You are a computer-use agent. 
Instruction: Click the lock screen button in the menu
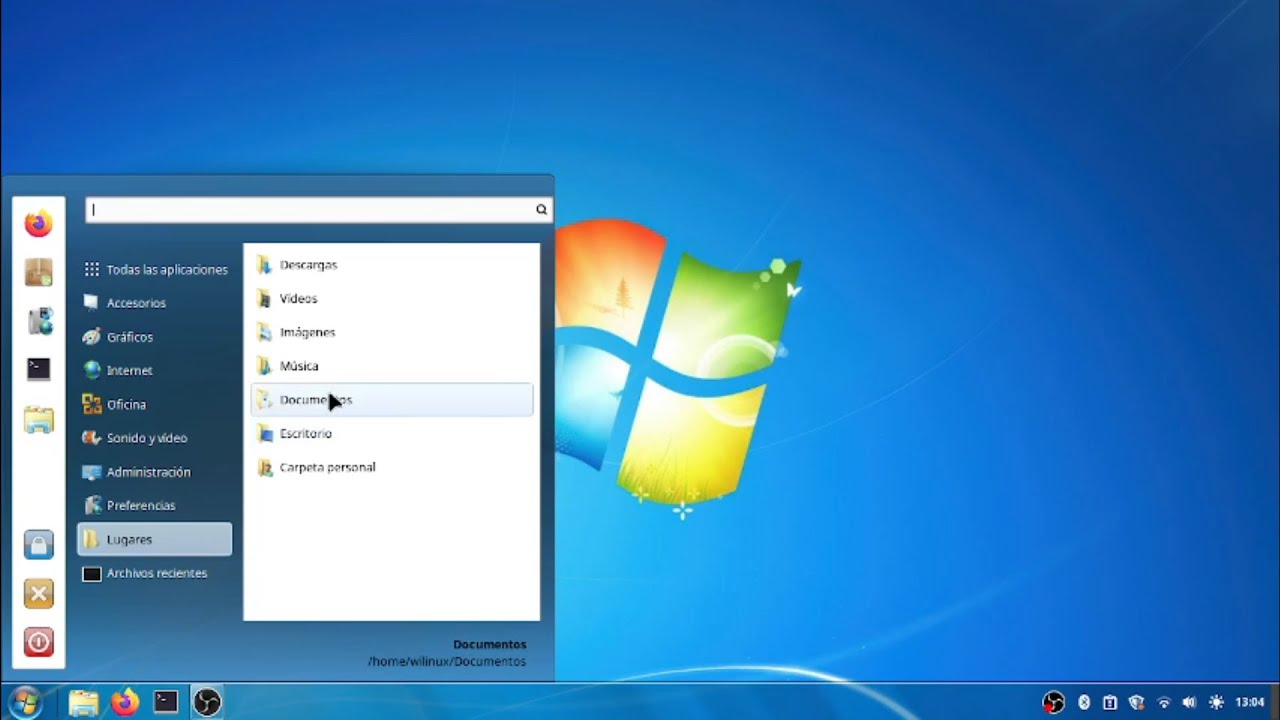[38, 545]
